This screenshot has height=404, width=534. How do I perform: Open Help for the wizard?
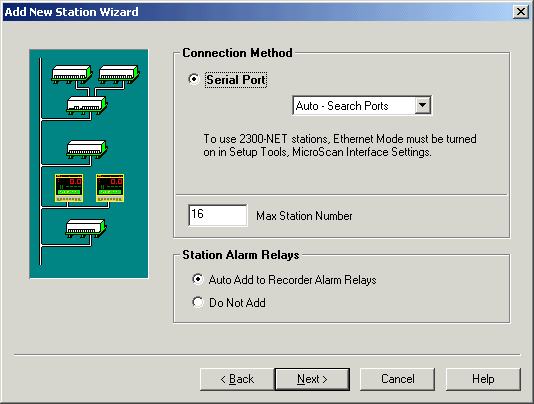click(483, 379)
